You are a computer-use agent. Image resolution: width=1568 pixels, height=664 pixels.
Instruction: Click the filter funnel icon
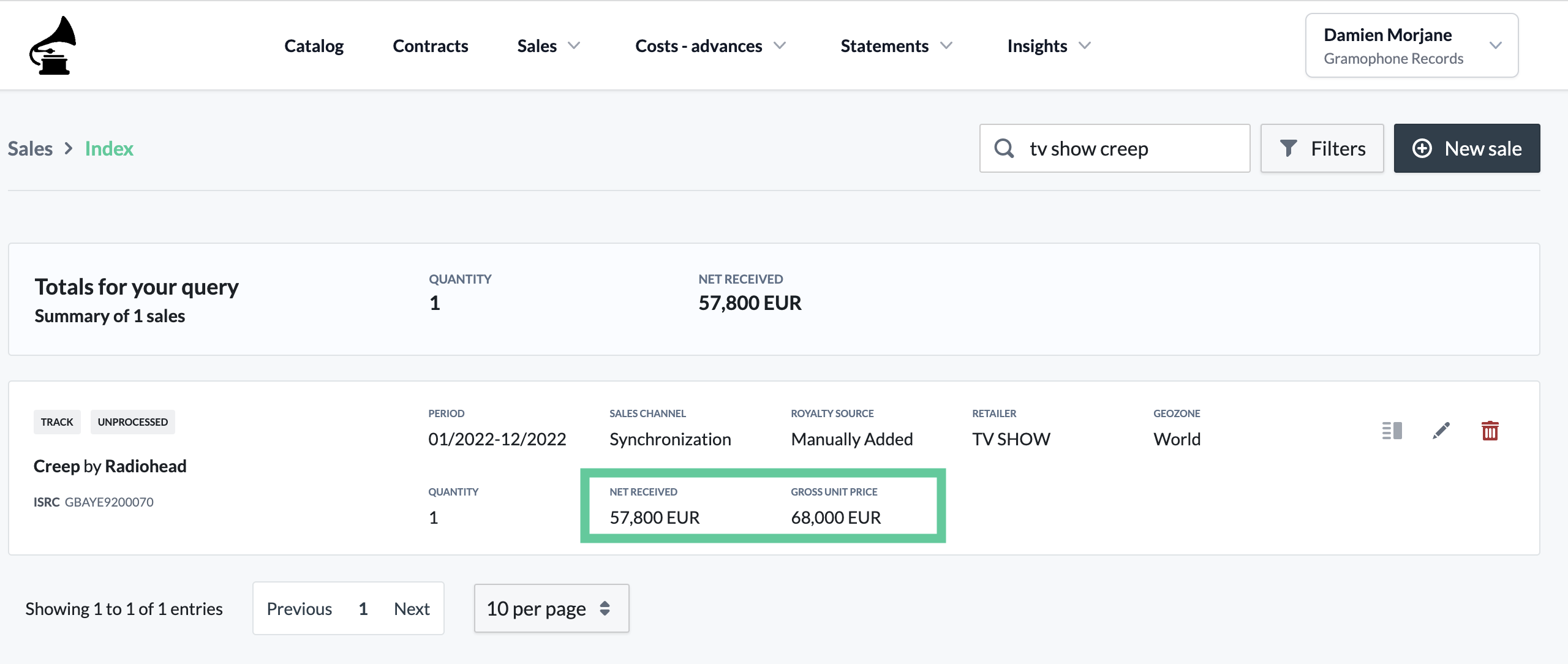[1290, 148]
